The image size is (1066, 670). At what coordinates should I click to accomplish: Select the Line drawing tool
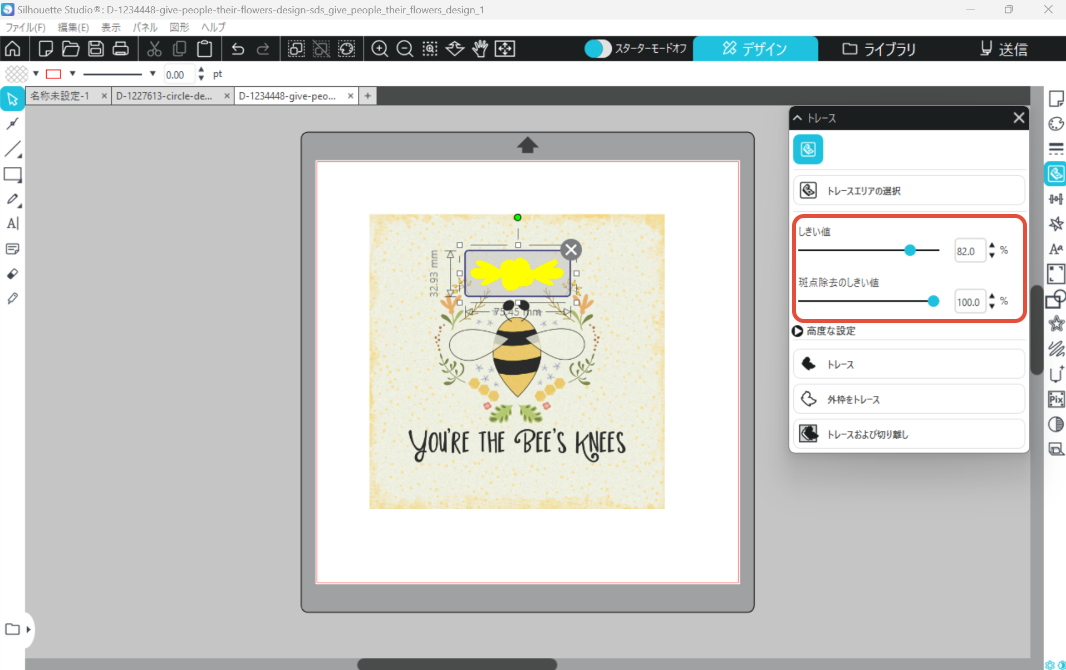tap(12, 149)
